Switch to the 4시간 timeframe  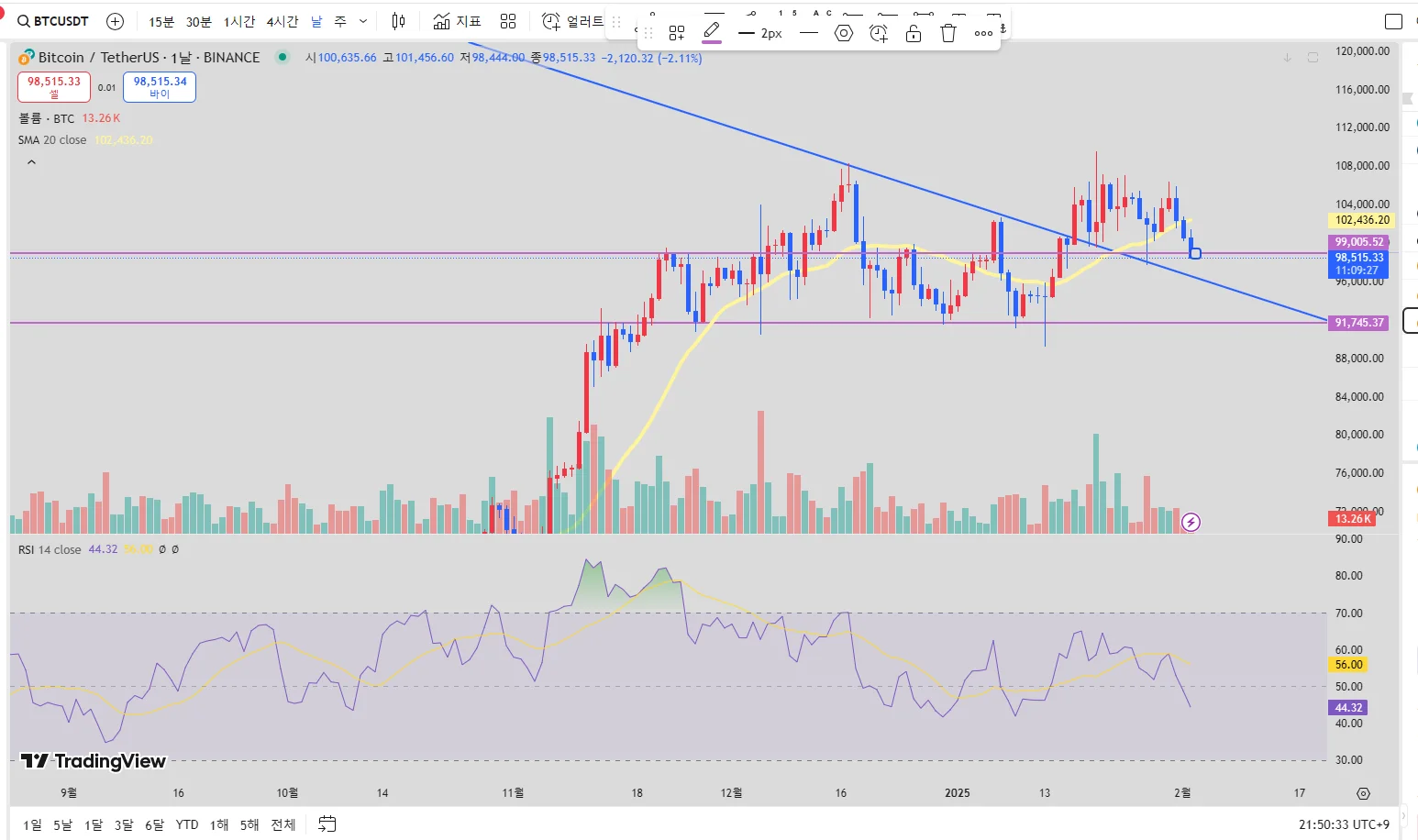click(x=282, y=21)
